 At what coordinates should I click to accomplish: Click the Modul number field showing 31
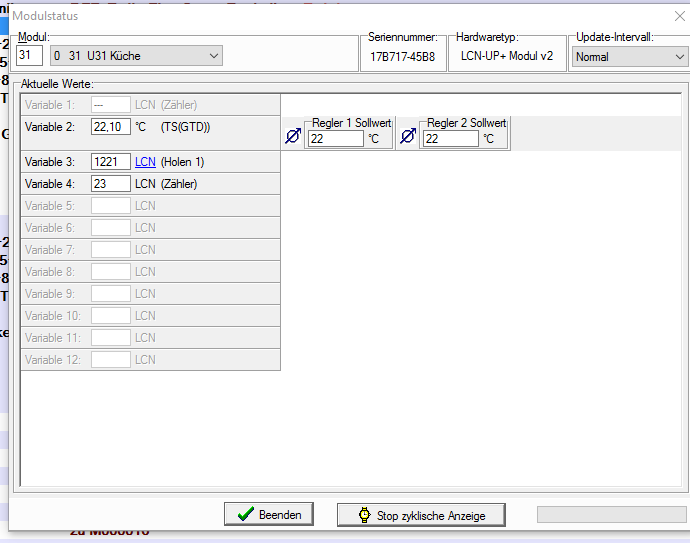[29, 56]
